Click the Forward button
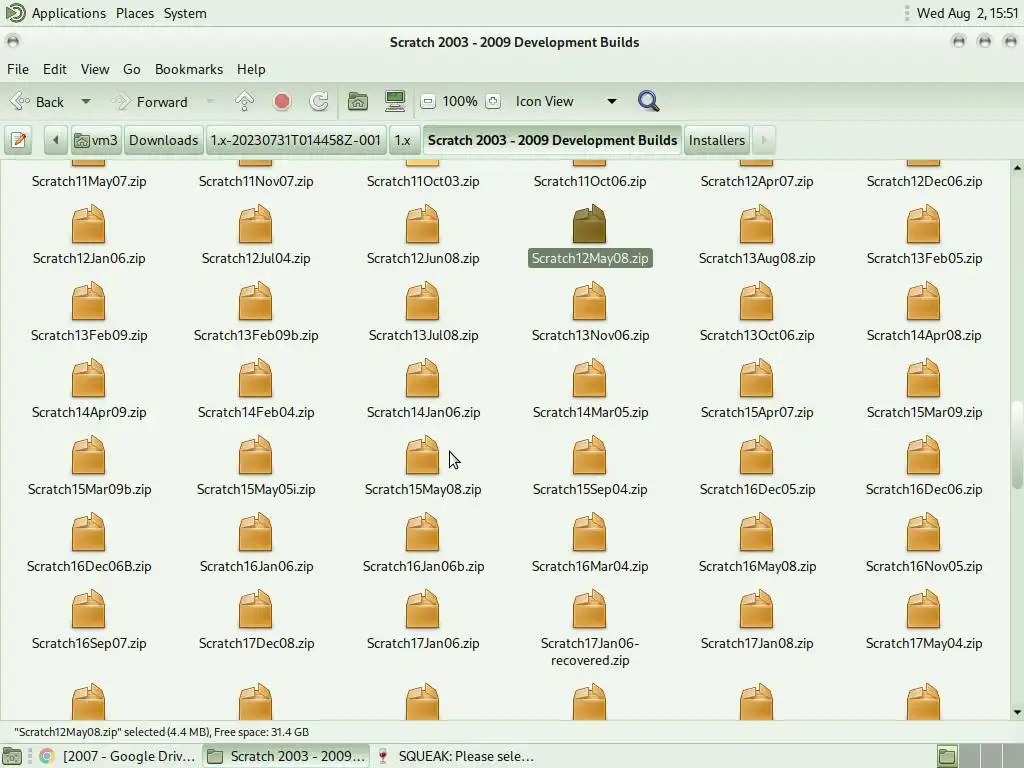1024x768 pixels. tap(152, 101)
